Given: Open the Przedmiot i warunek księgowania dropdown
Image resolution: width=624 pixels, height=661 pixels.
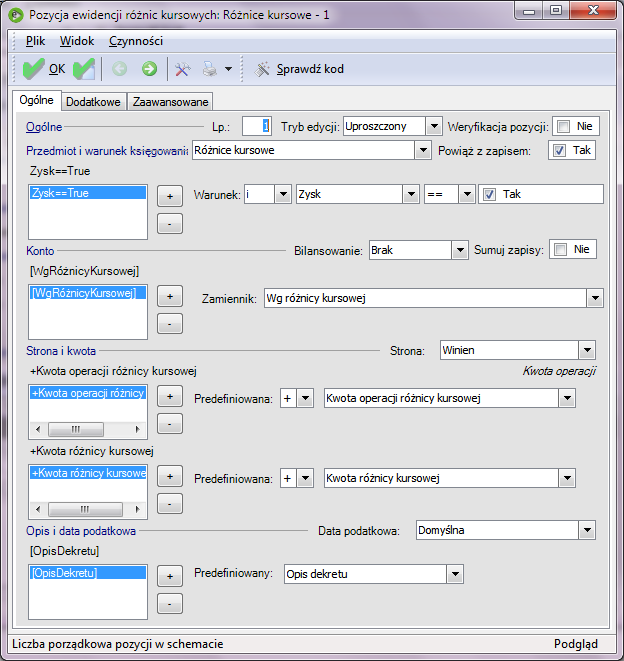Looking at the screenshot, I should [x=423, y=150].
